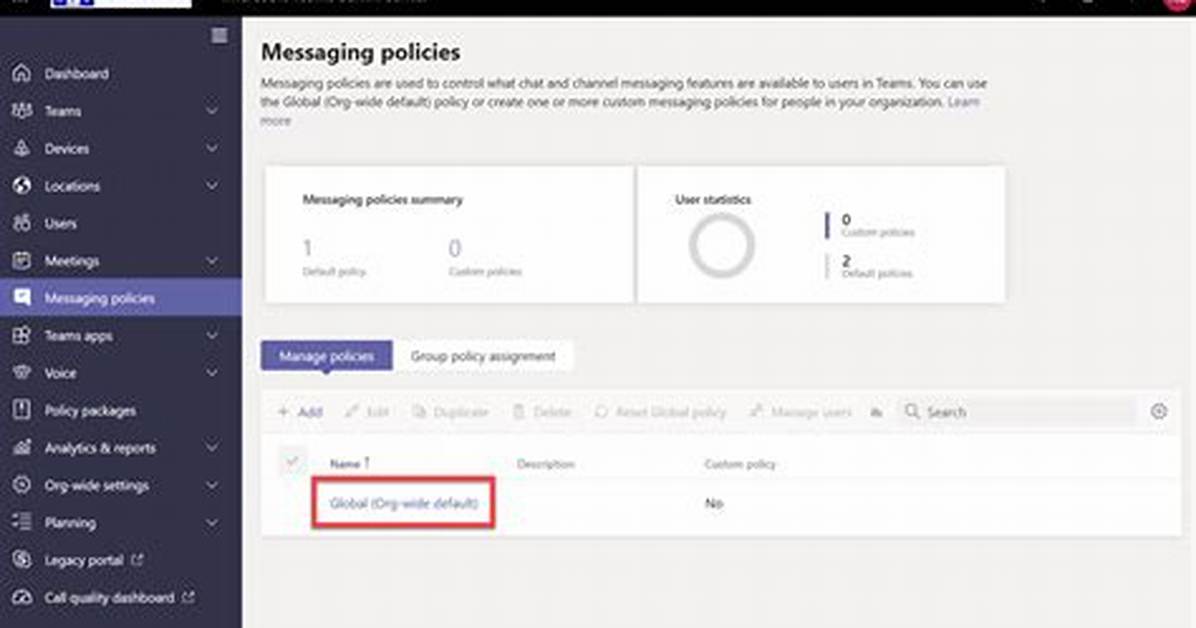The image size is (1196, 628).
Task: Expand the Planning menu chevron
Action: point(212,522)
